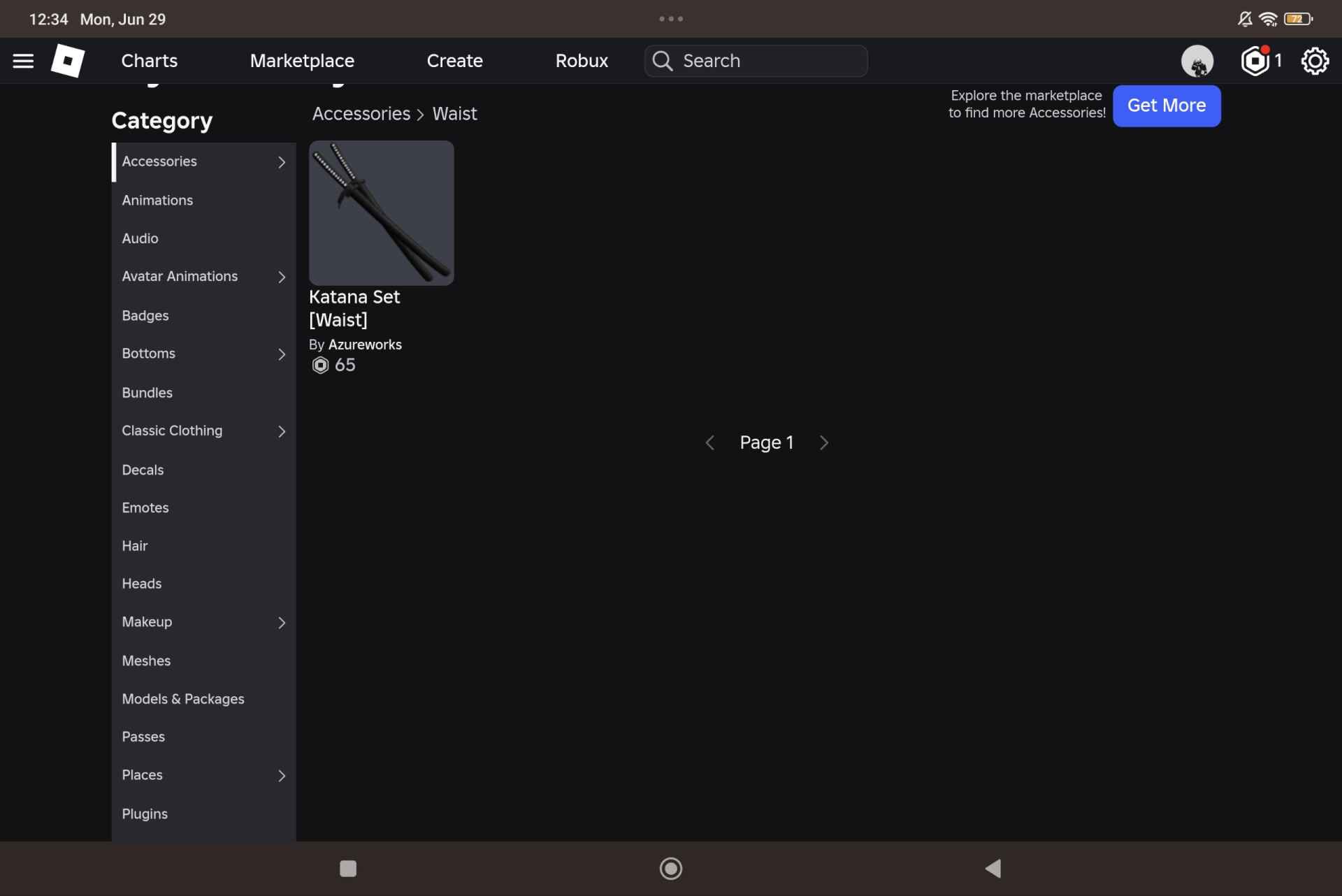Select the Accessories category

204,161
